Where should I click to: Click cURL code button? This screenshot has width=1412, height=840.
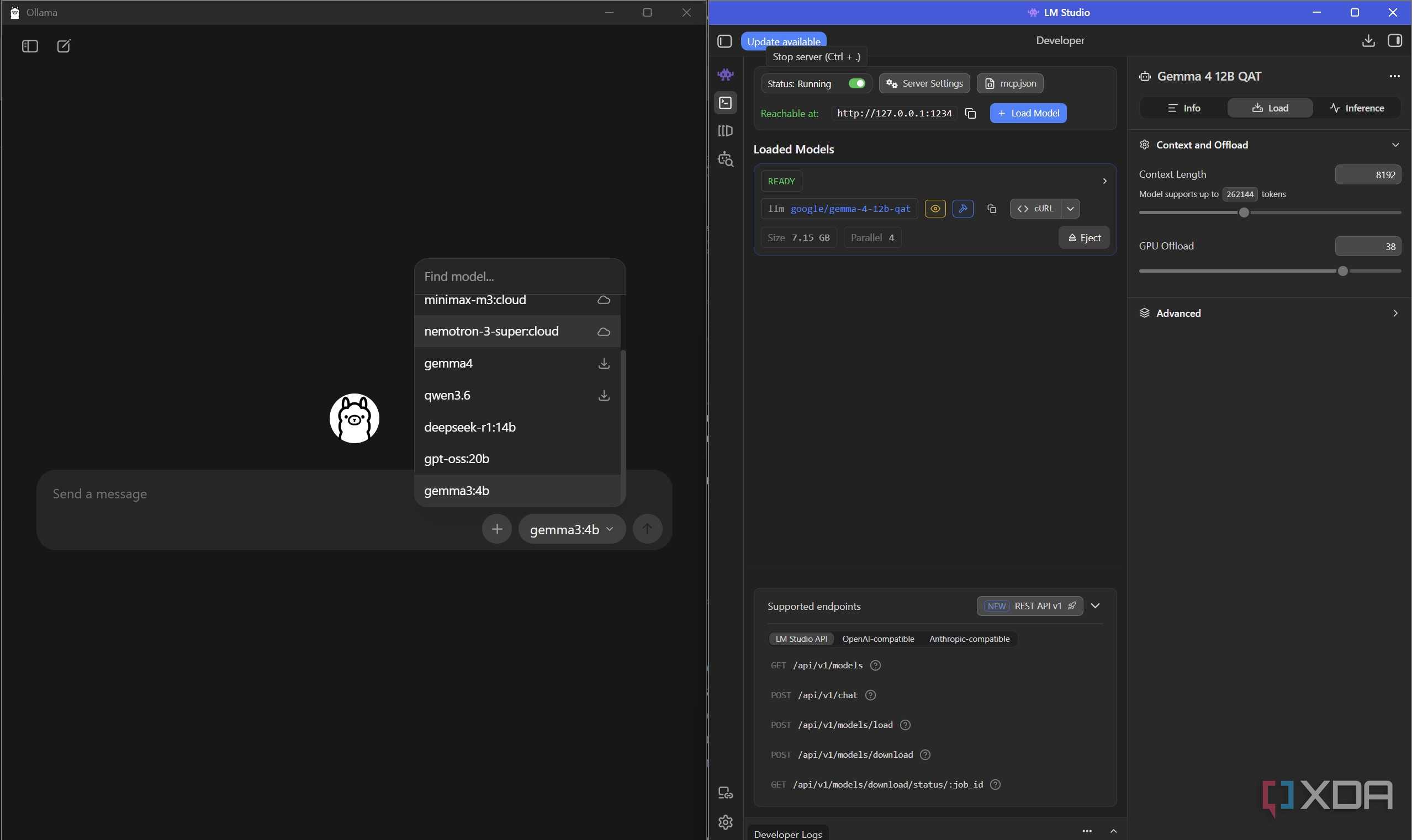coord(1035,209)
